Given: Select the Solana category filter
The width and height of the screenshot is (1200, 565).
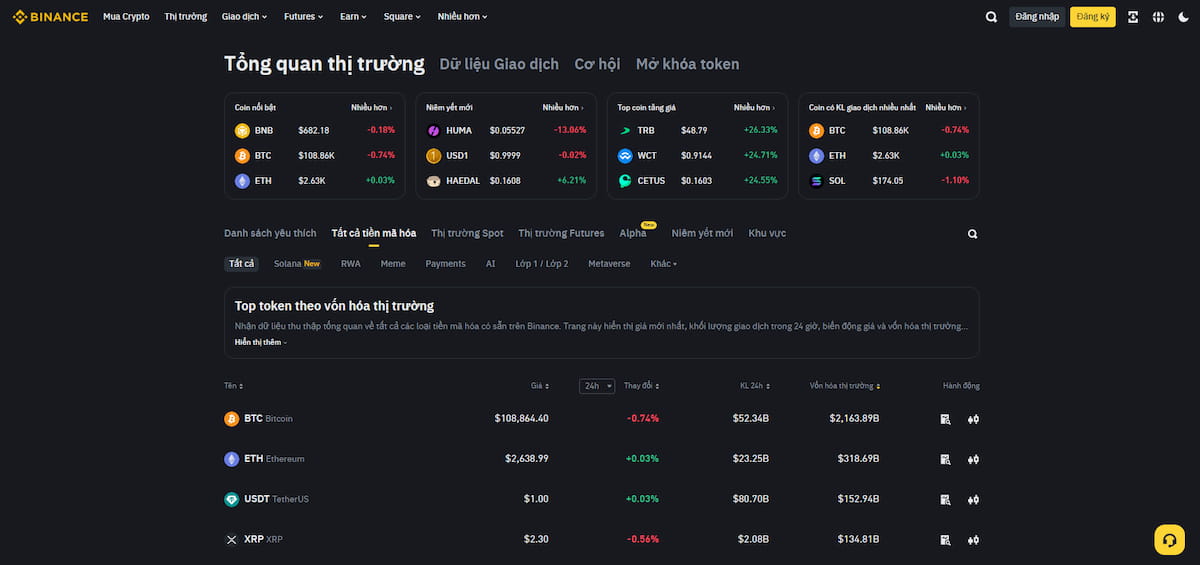Looking at the screenshot, I should coord(297,264).
